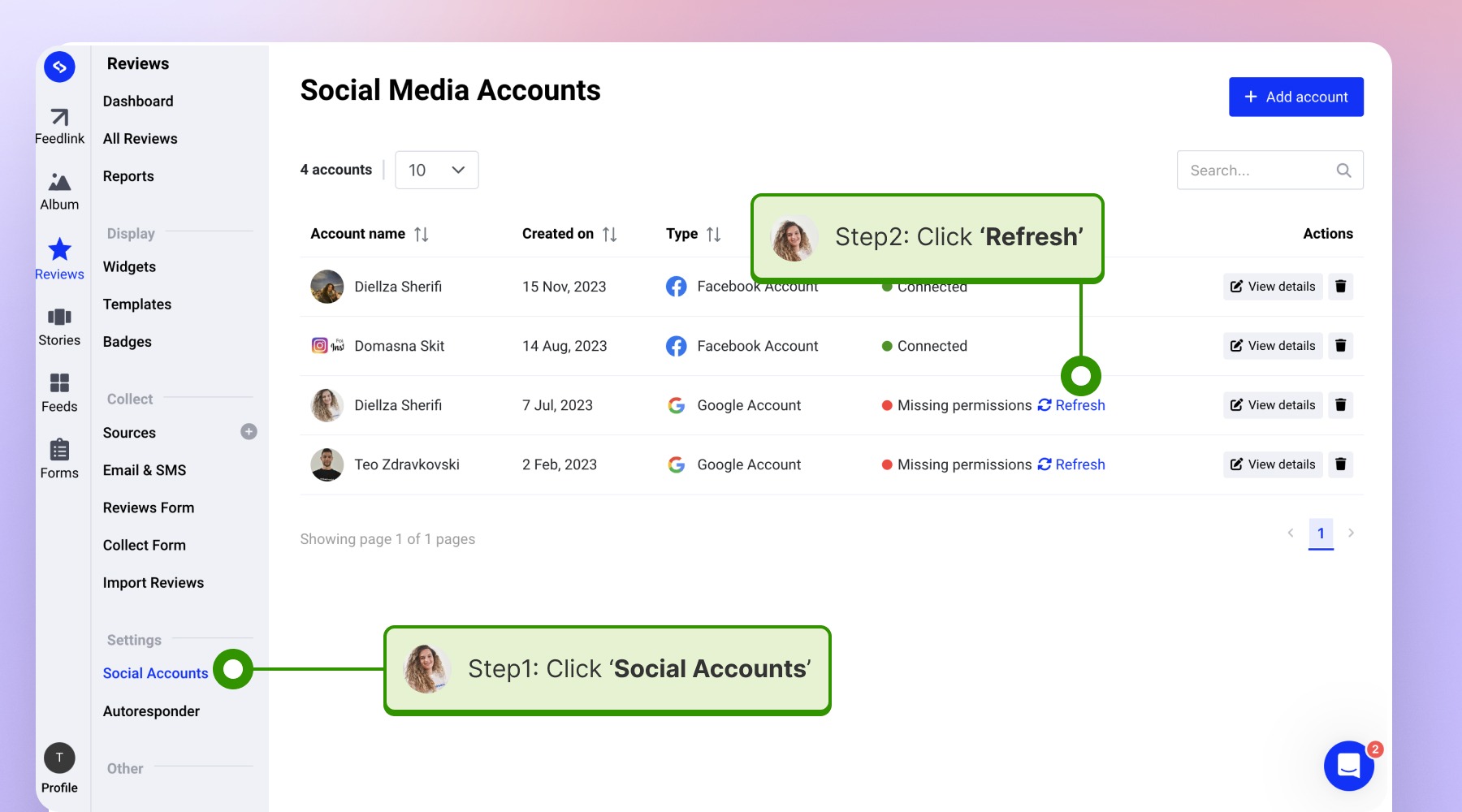Open Autoresponder
This screenshot has height=812, width=1462.
click(151, 711)
